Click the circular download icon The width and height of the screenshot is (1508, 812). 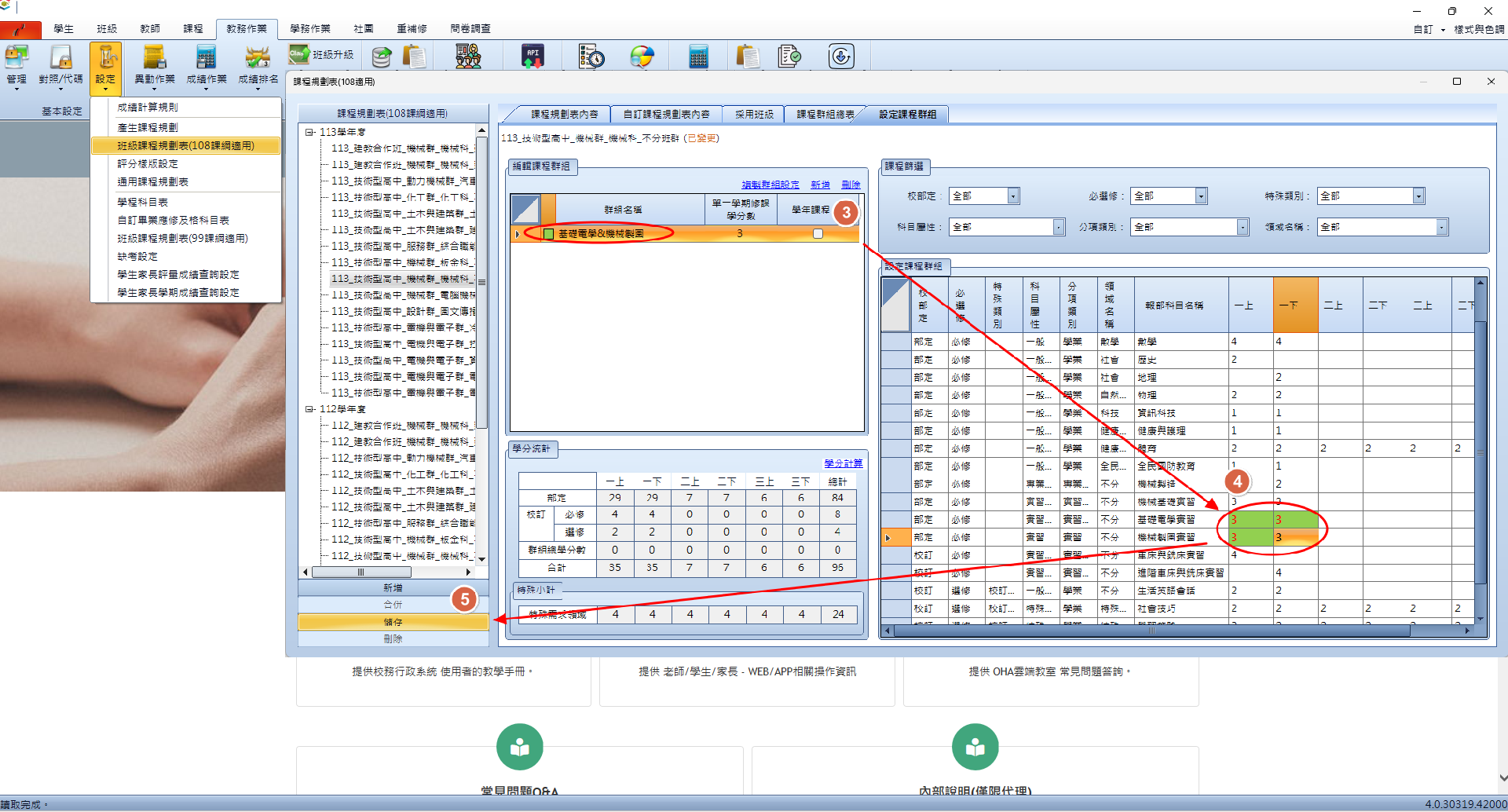point(841,57)
